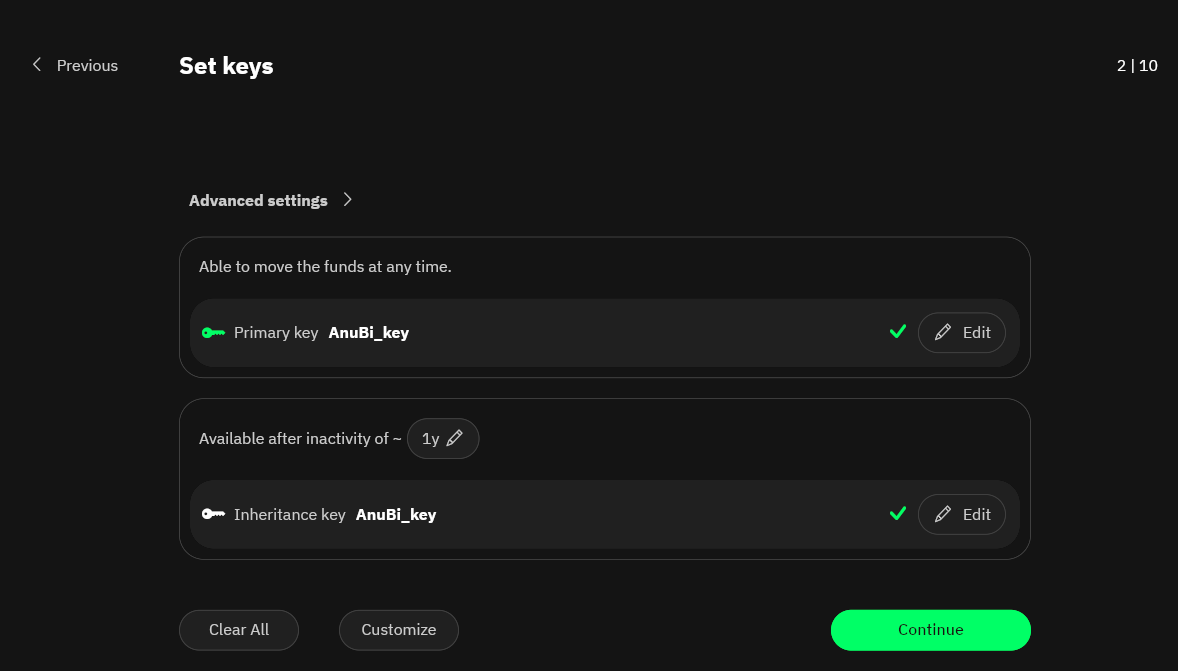Open the Advanced settings label
The width and height of the screenshot is (1178, 671).
pyautogui.click(x=258, y=201)
